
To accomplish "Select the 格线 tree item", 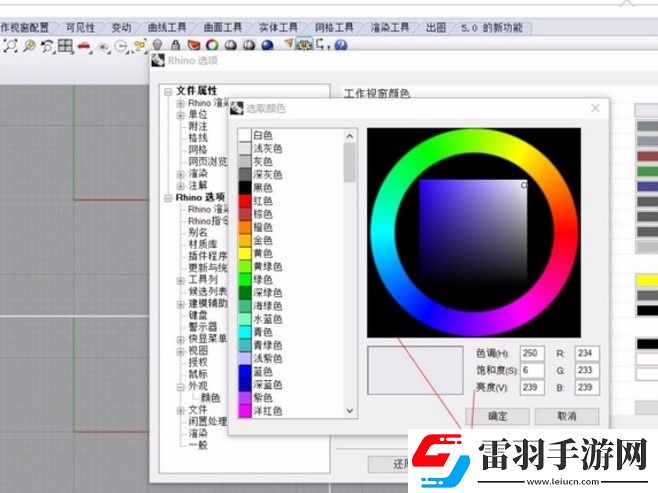I will tap(198, 138).
